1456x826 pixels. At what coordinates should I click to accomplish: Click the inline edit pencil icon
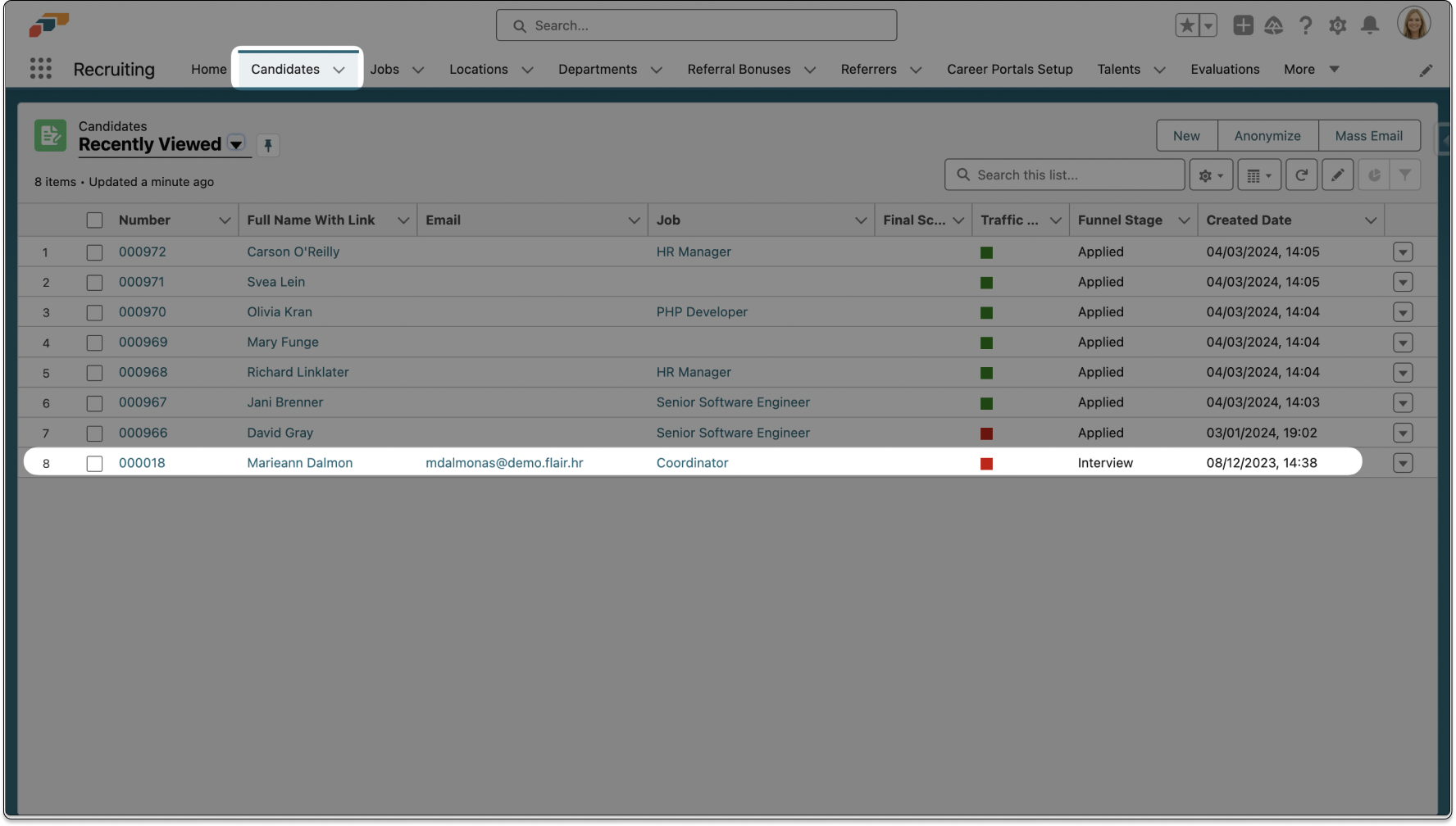tap(1337, 175)
